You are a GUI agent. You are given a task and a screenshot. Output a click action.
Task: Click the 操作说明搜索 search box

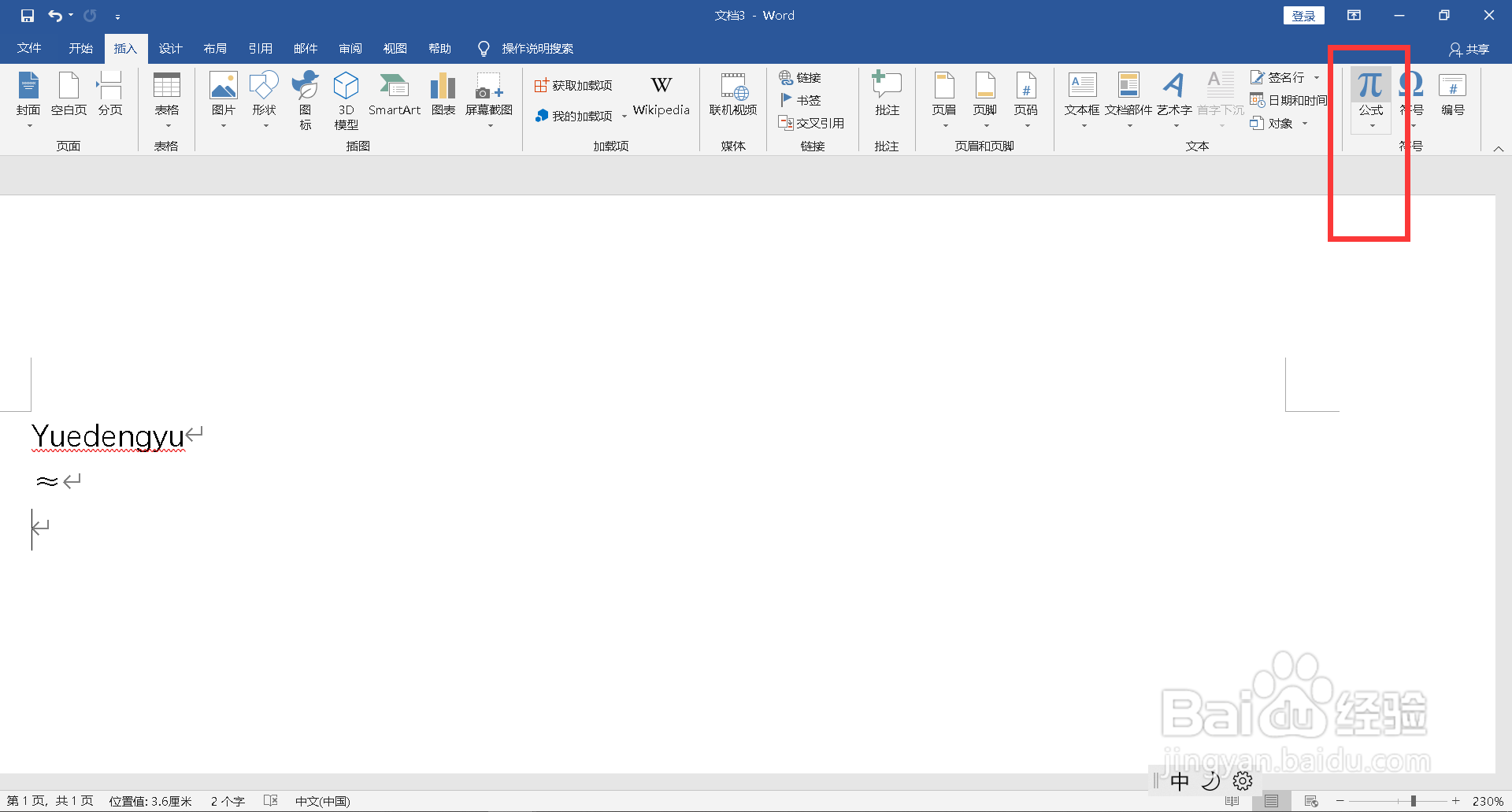click(x=537, y=49)
